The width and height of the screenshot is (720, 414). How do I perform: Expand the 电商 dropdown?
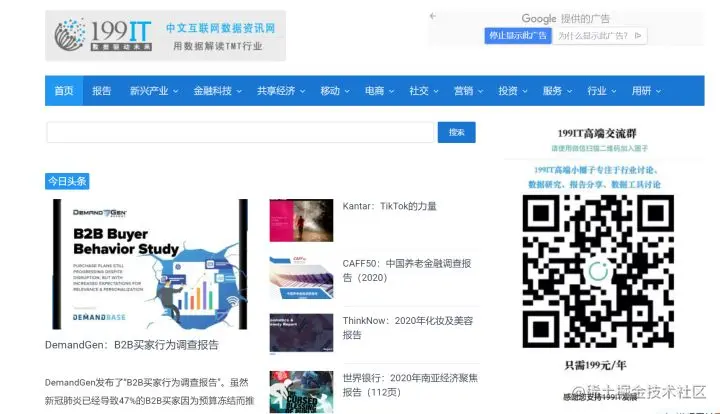(379, 91)
